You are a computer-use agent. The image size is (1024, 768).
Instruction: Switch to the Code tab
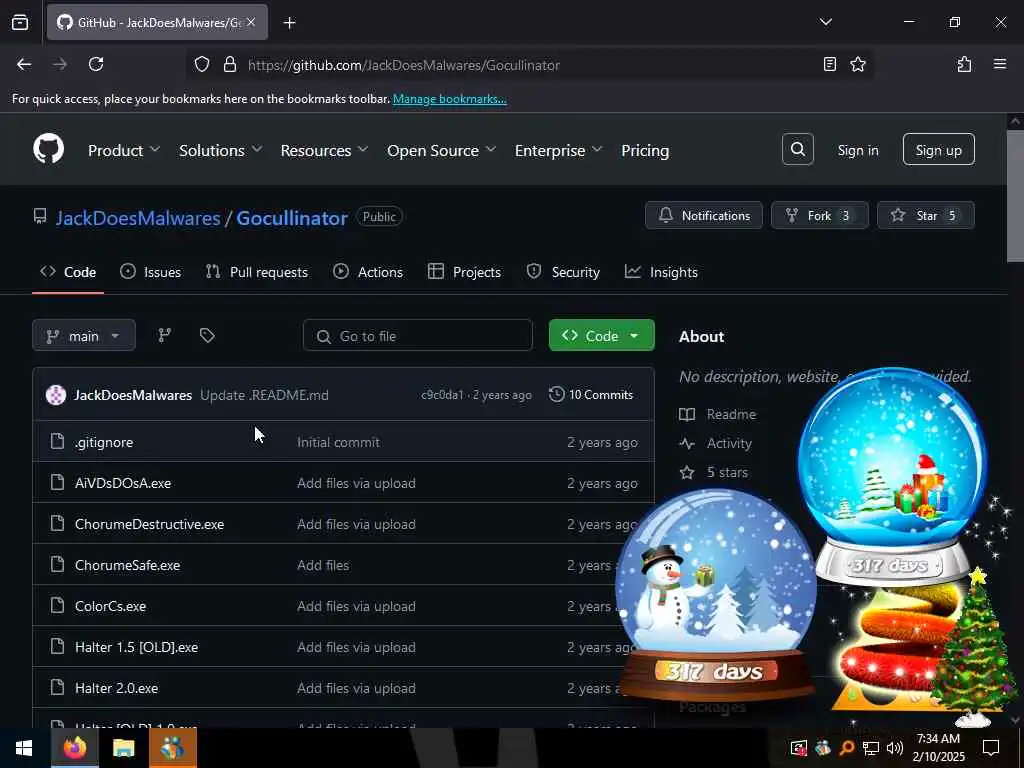pos(68,272)
